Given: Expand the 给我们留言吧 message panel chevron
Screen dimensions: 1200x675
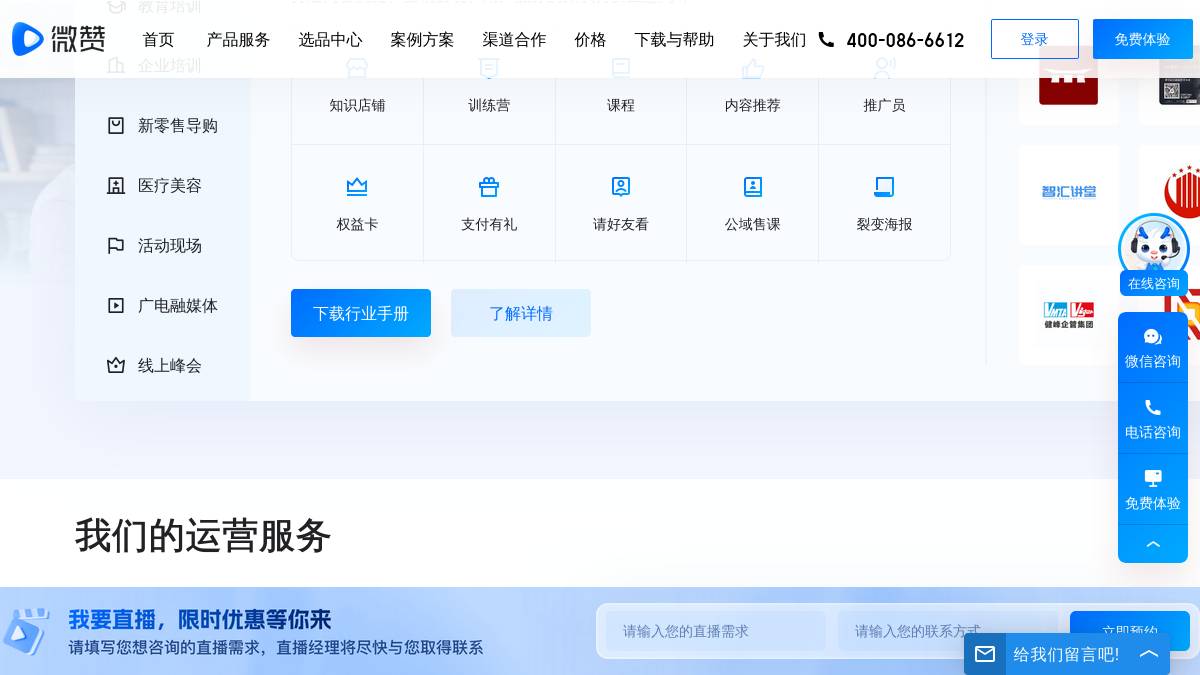Looking at the screenshot, I should click(x=1149, y=654).
